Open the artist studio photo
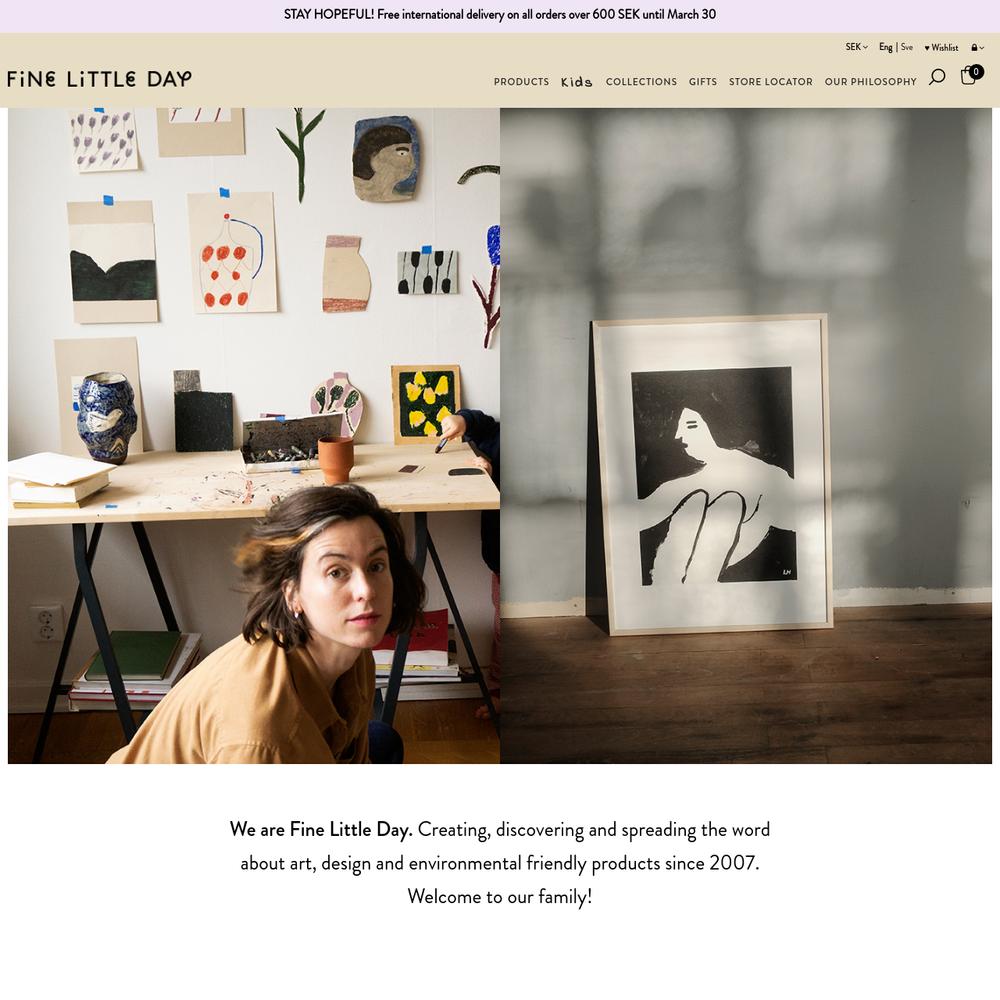Image resolution: width=1000 pixels, height=1000 pixels. coord(254,436)
